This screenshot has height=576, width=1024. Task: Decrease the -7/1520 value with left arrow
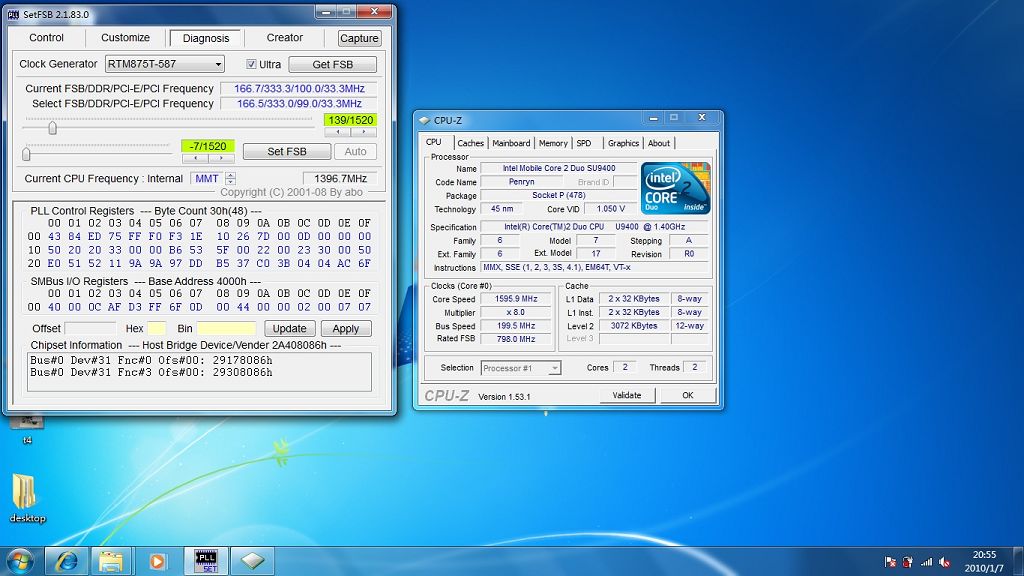(x=195, y=158)
